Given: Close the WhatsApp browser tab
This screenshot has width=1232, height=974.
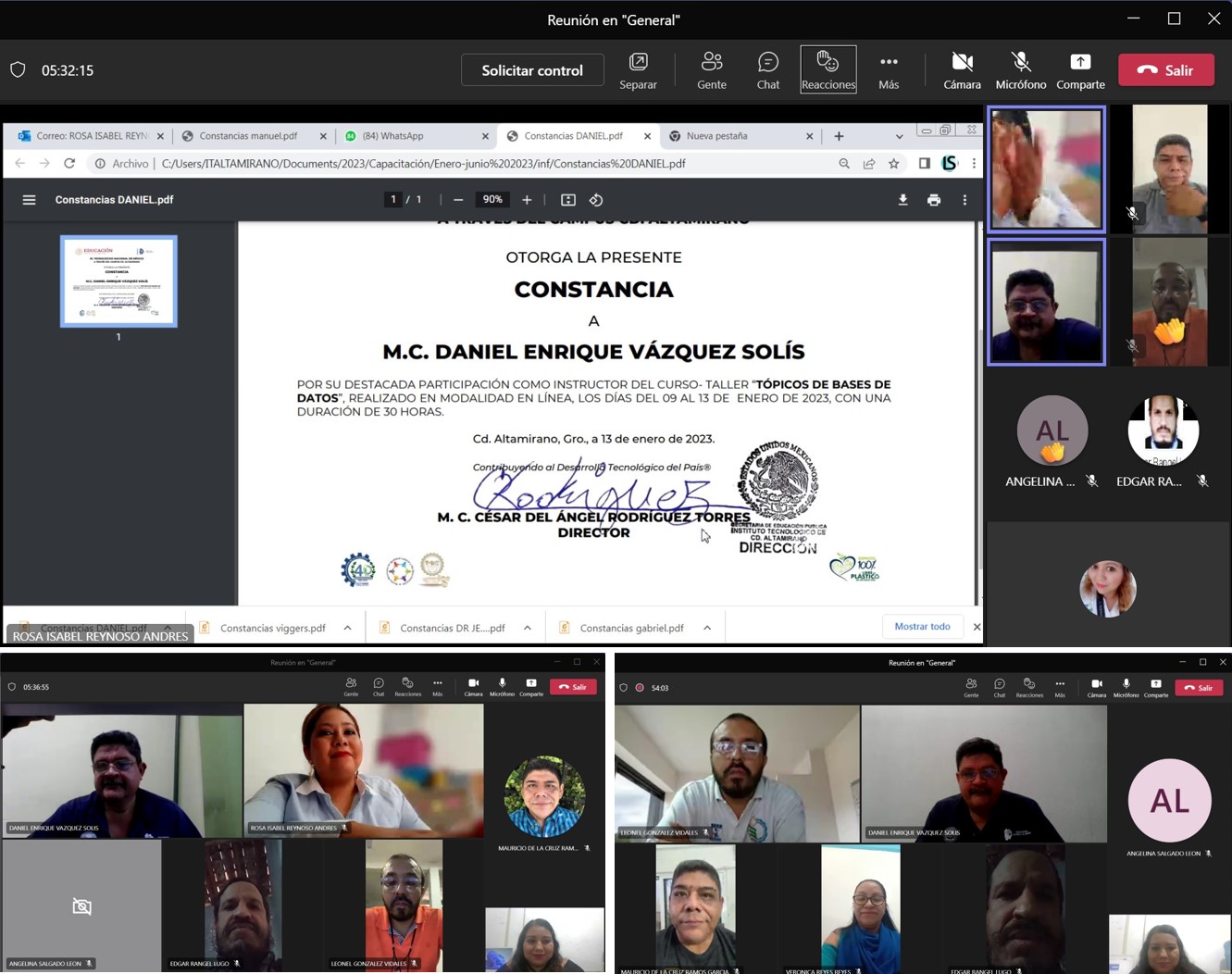Looking at the screenshot, I should point(485,136).
